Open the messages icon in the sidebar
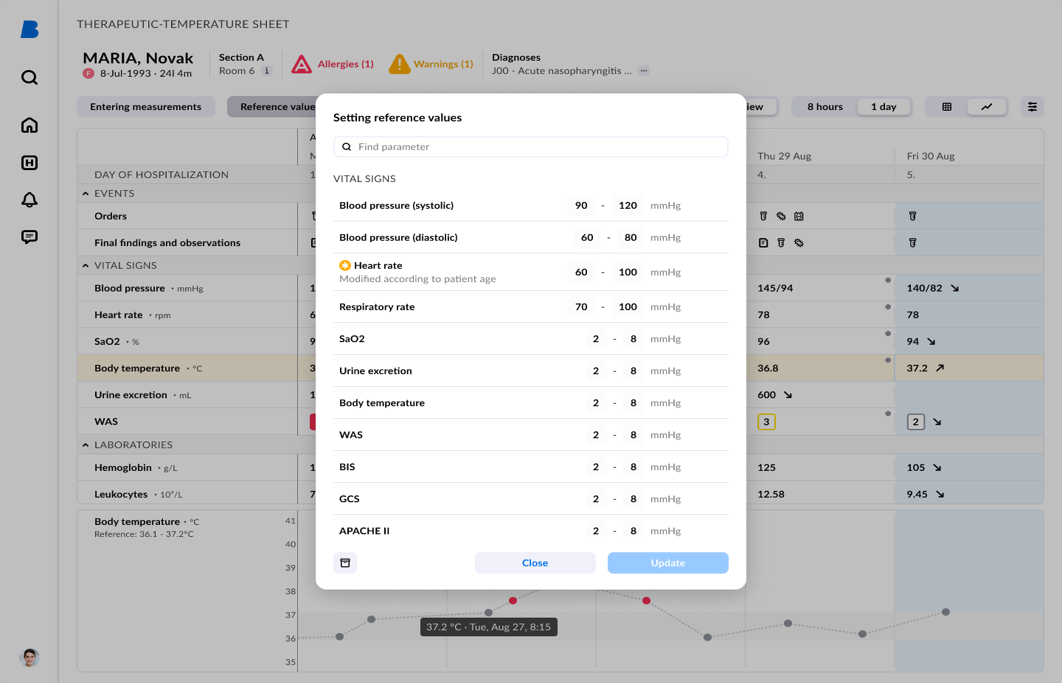Screen dimensions: 1062x683 click(x=29, y=236)
